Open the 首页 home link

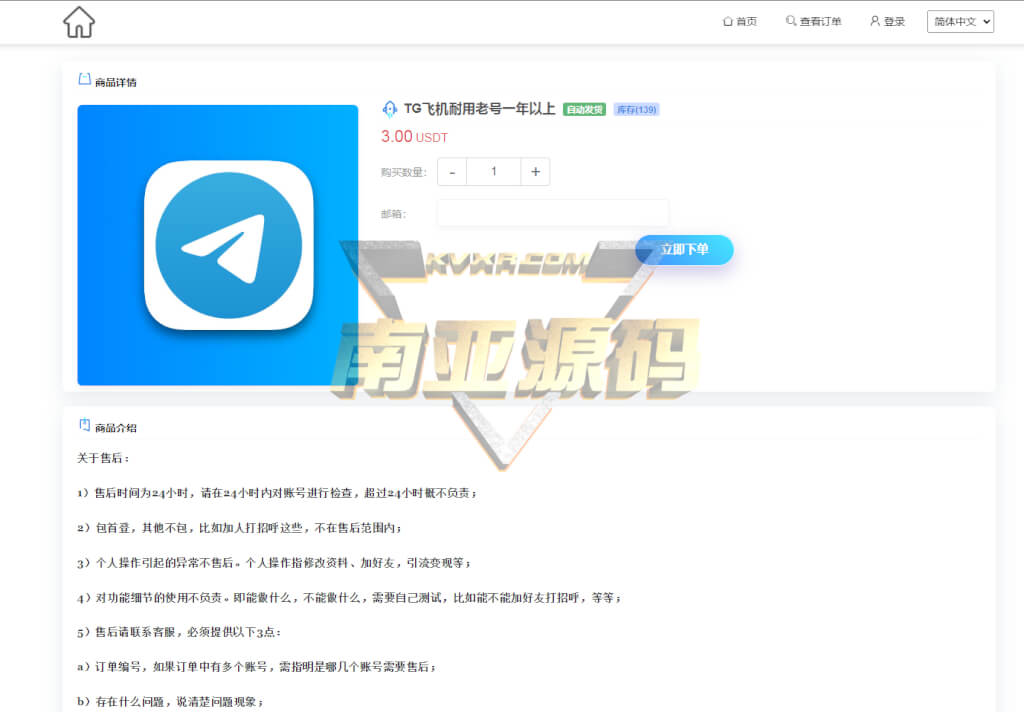click(x=740, y=22)
